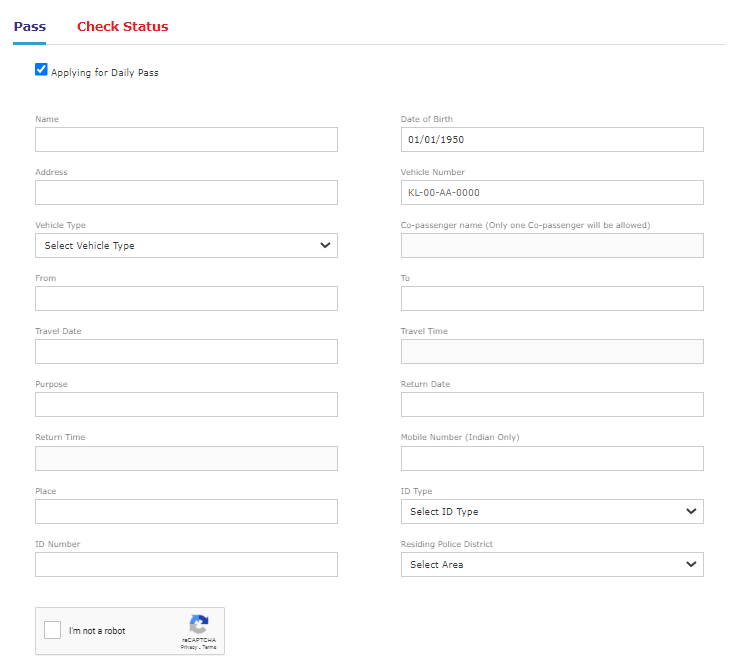Focus the Address text field
This screenshot has width=740, height=661.
click(x=186, y=193)
